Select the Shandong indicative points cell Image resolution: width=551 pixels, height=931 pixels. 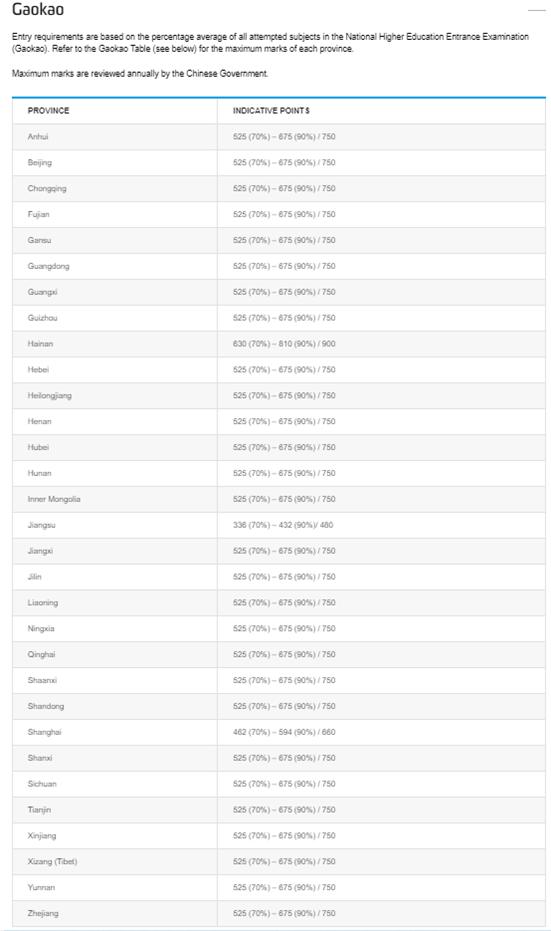tap(381, 707)
